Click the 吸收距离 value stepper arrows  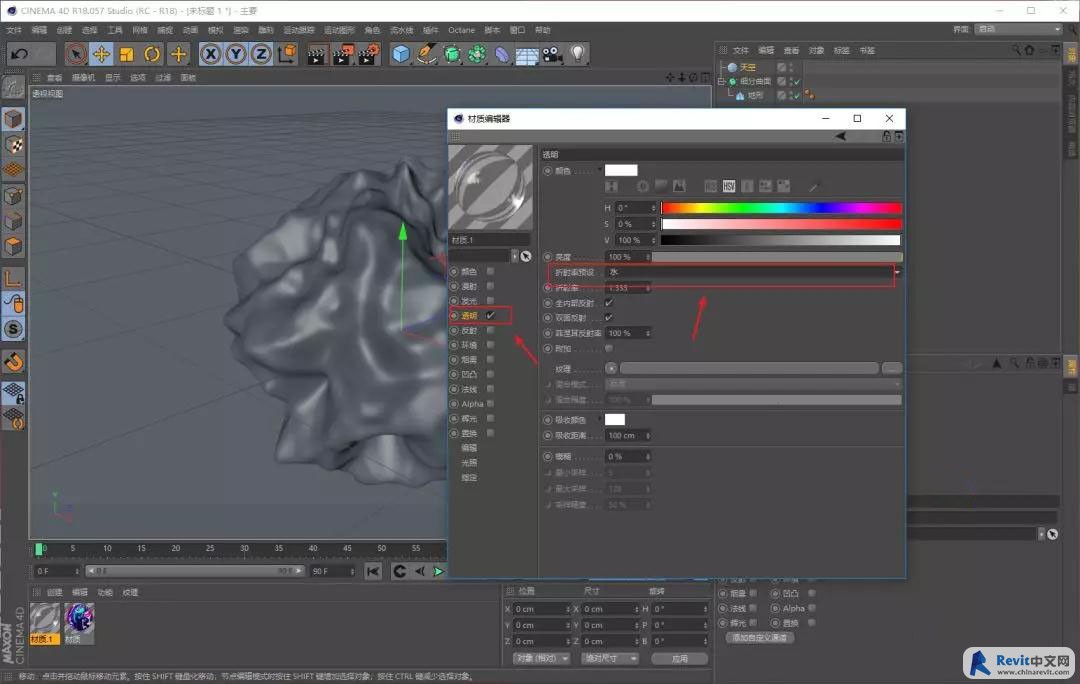tap(648, 435)
